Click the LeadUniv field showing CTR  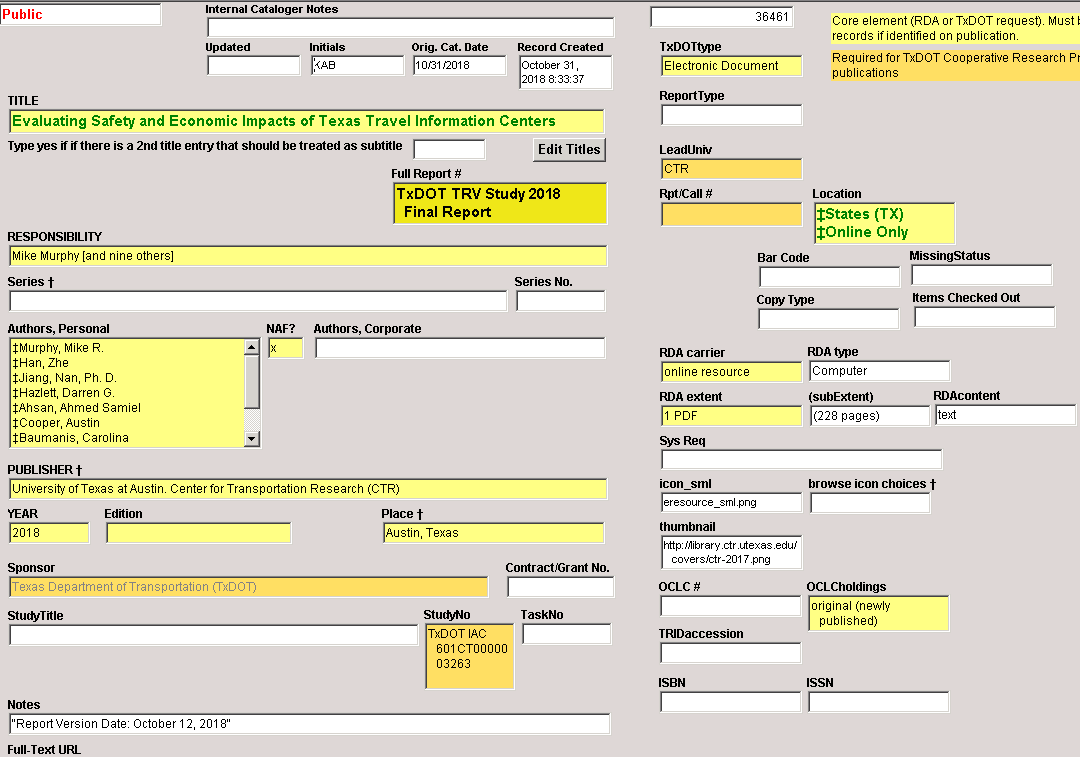(731, 169)
